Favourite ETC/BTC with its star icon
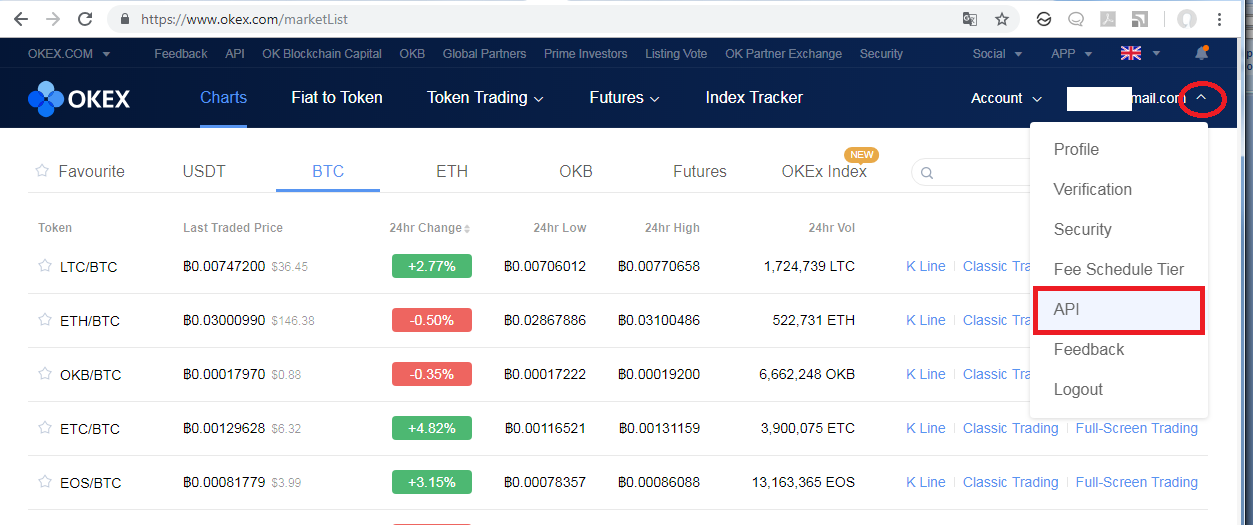 [x=44, y=428]
